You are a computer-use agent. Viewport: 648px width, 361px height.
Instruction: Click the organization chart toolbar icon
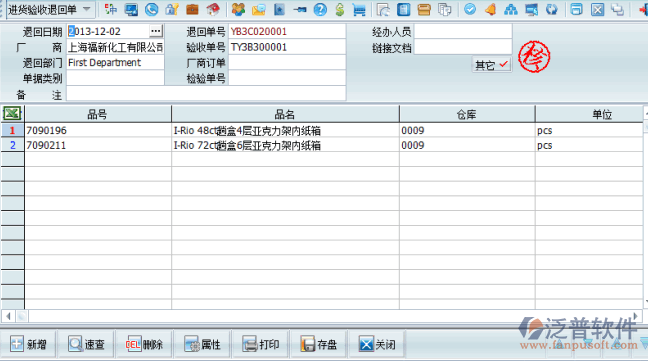click(511, 9)
